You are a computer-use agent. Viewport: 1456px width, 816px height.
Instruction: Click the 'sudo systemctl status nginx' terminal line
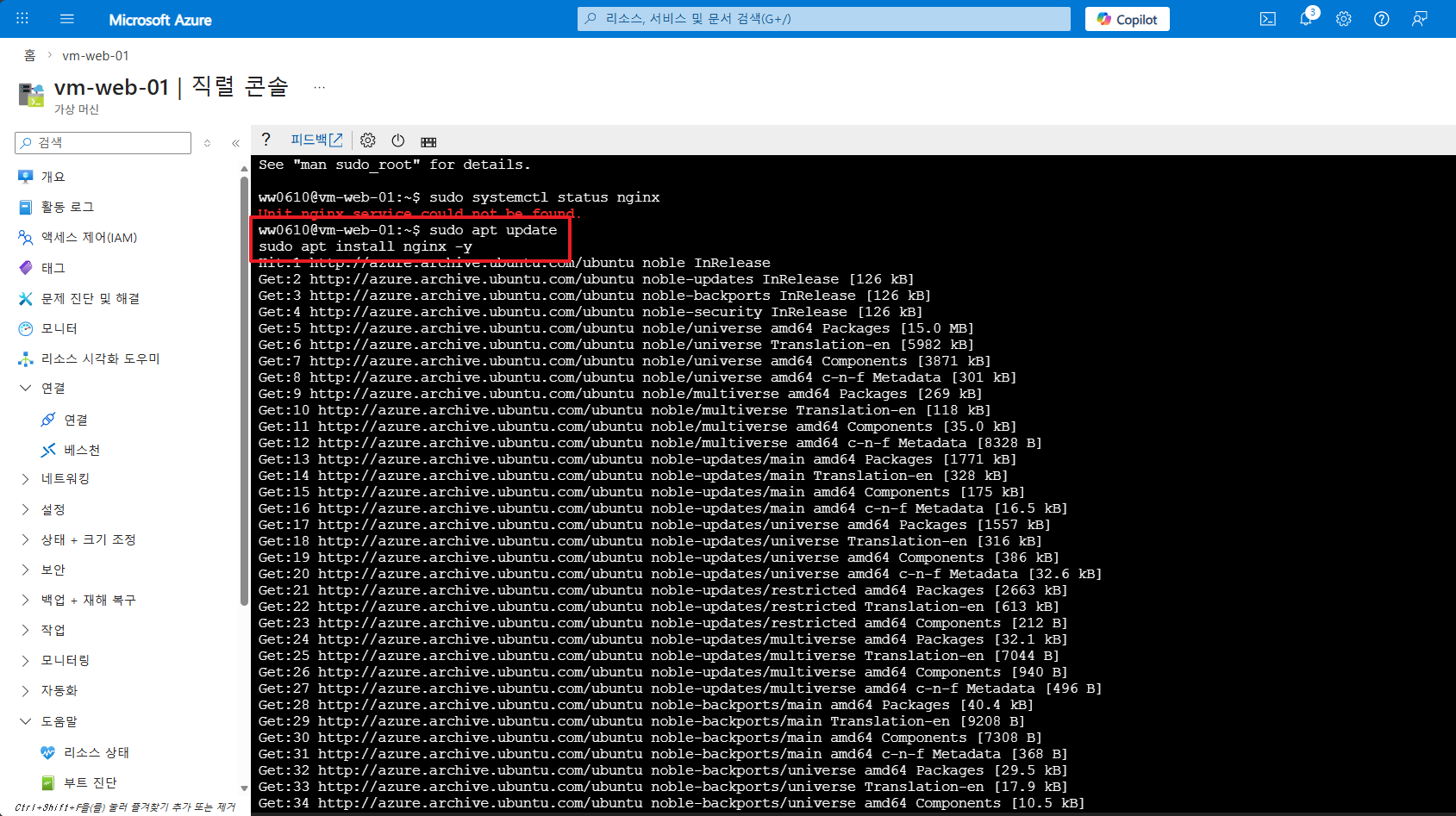[x=459, y=197]
